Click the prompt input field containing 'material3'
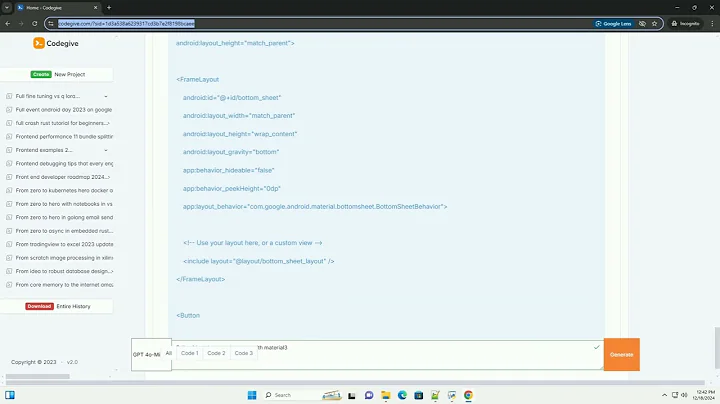The width and height of the screenshot is (720, 404). [x=387, y=354]
